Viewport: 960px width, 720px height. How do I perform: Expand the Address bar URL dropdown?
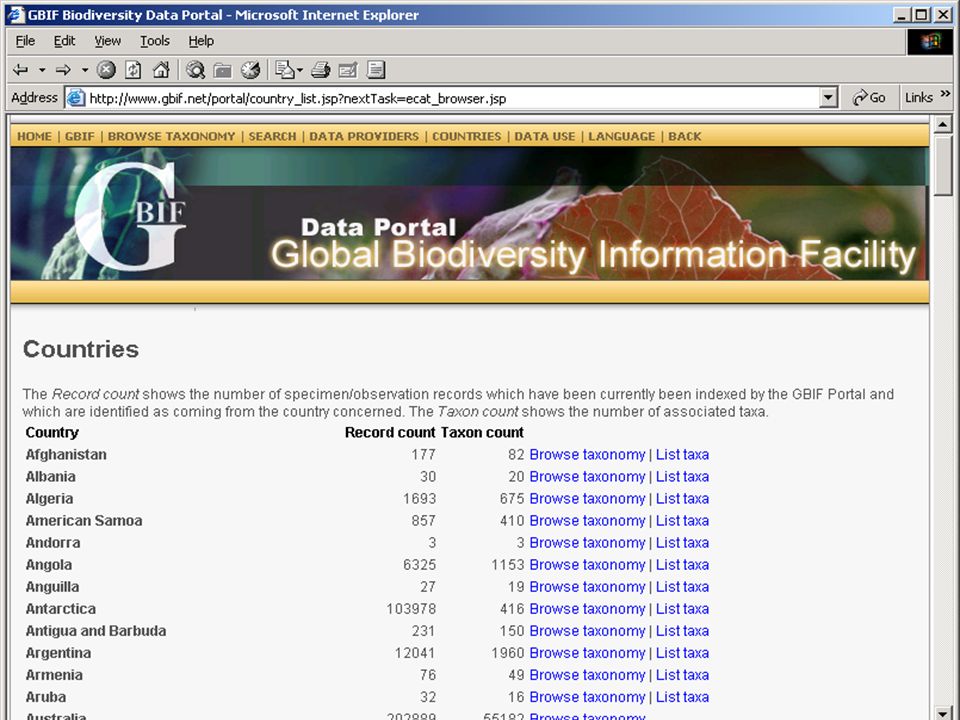coord(828,98)
